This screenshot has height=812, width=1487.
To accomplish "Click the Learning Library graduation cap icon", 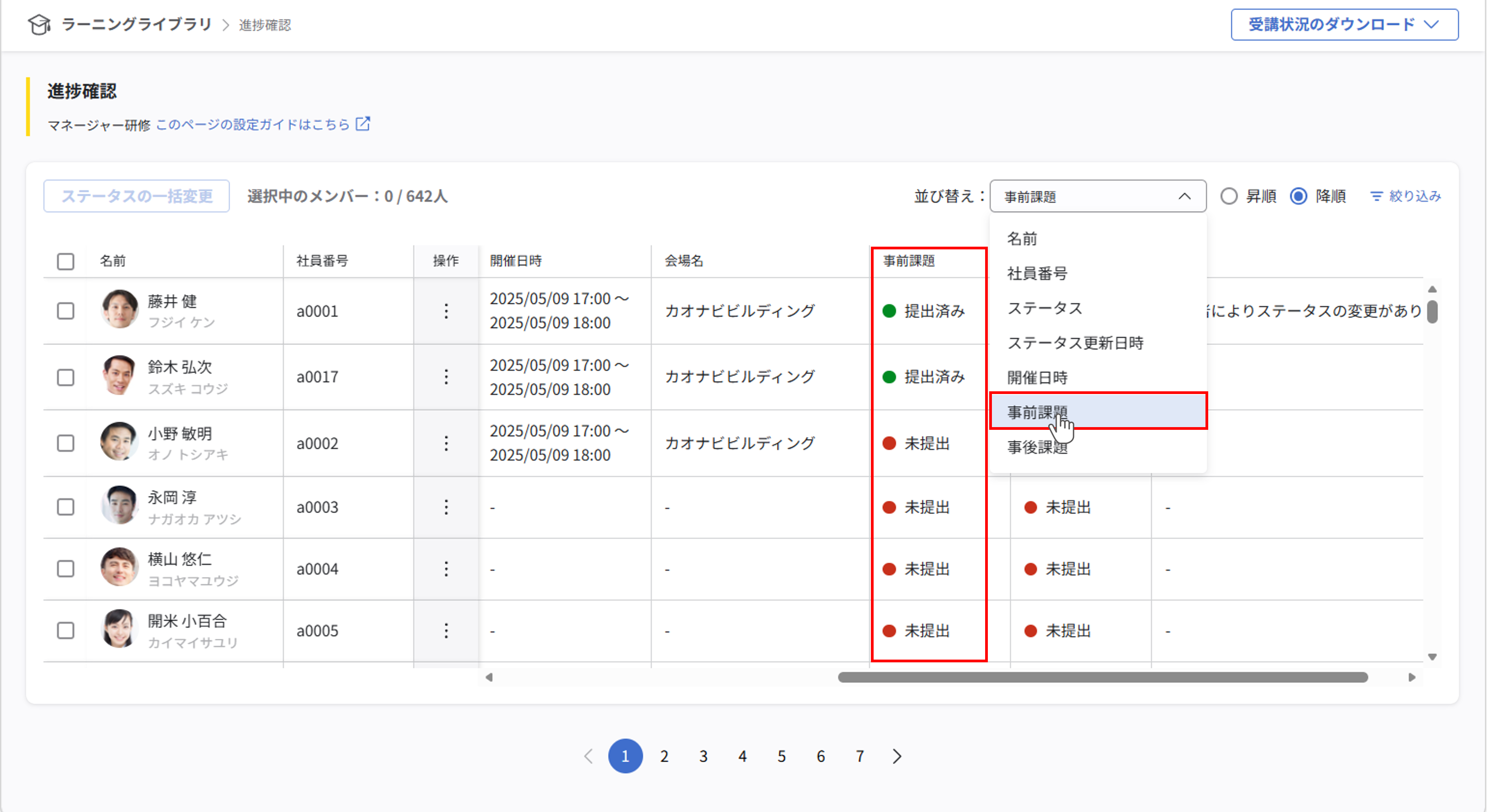I will pyautogui.click(x=39, y=25).
